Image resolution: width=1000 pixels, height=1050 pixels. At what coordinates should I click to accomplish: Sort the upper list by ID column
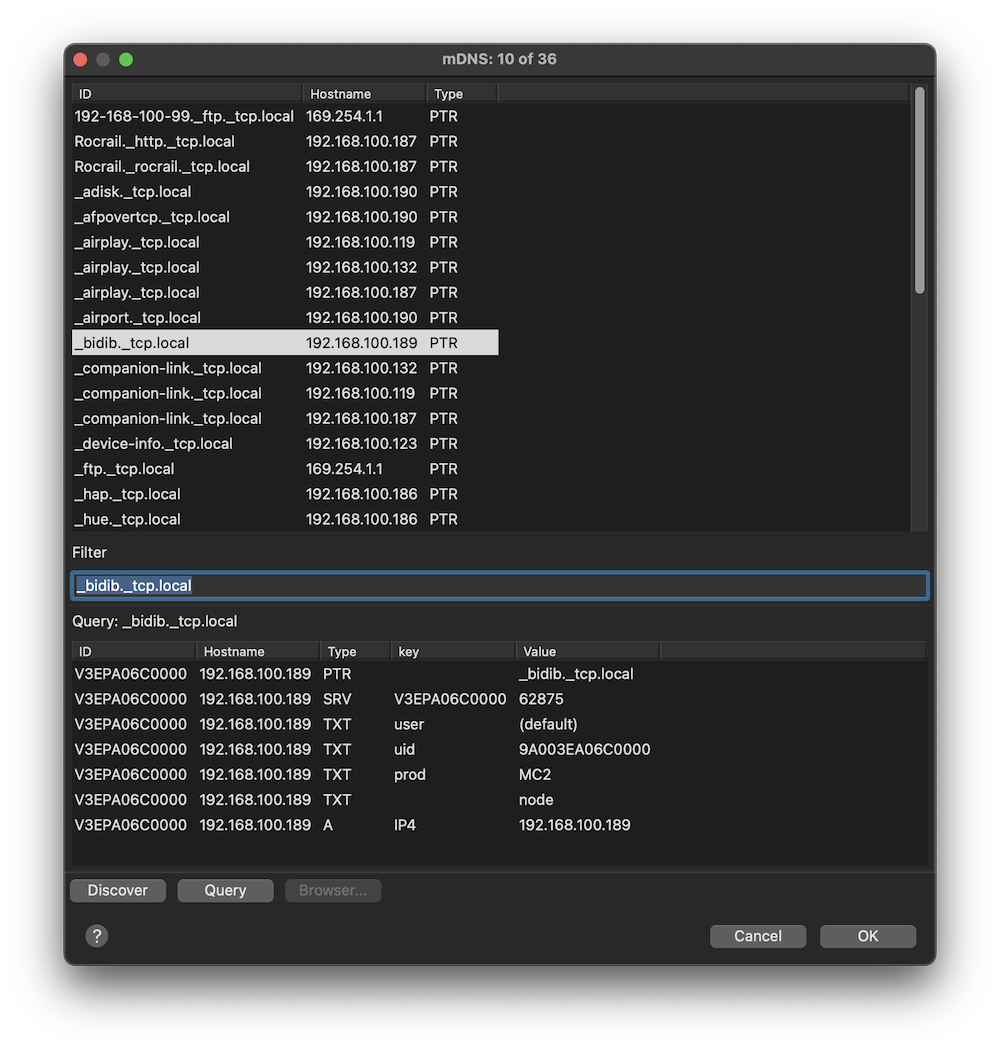click(187, 94)
